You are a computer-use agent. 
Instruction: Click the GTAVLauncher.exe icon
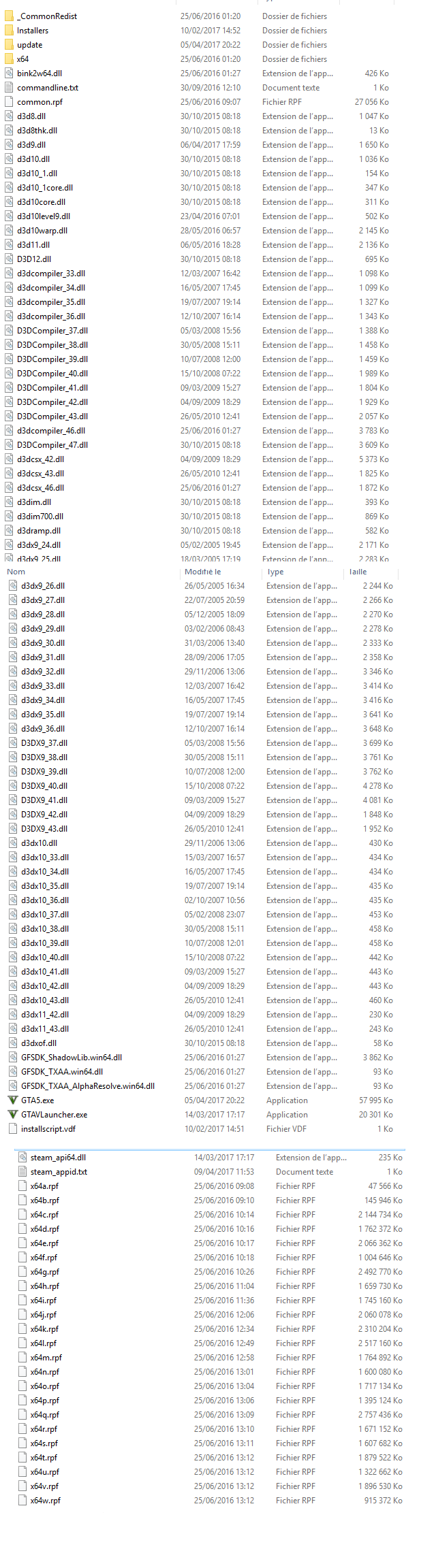(x=13, y=1114)
